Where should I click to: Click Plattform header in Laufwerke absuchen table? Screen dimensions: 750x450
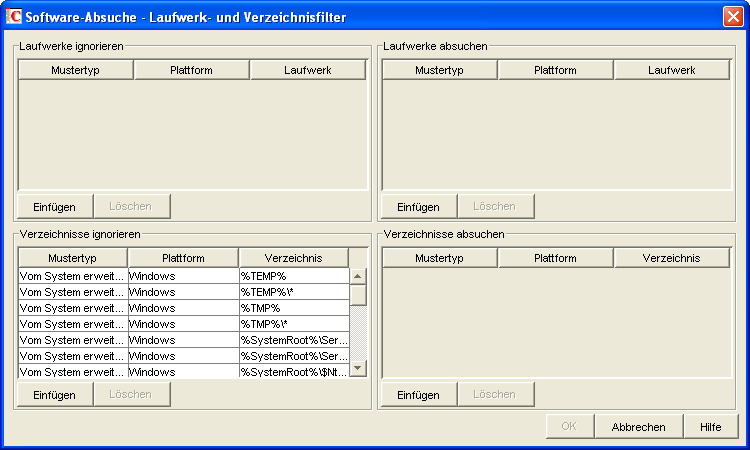tap(556, 70)
